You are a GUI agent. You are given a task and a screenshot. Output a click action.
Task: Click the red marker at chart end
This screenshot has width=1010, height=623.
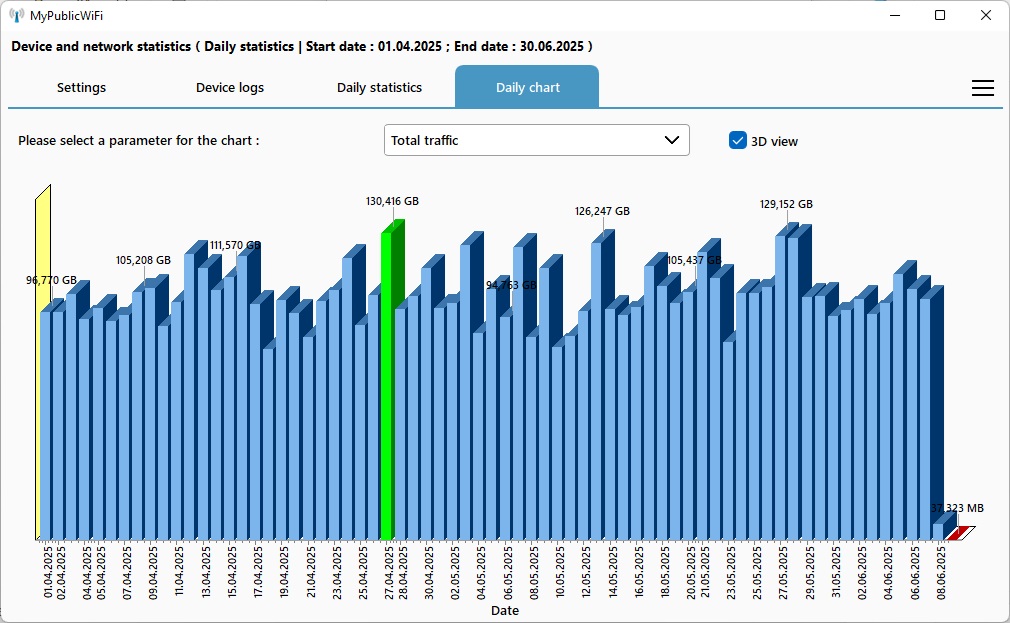(x=957, y=533)
